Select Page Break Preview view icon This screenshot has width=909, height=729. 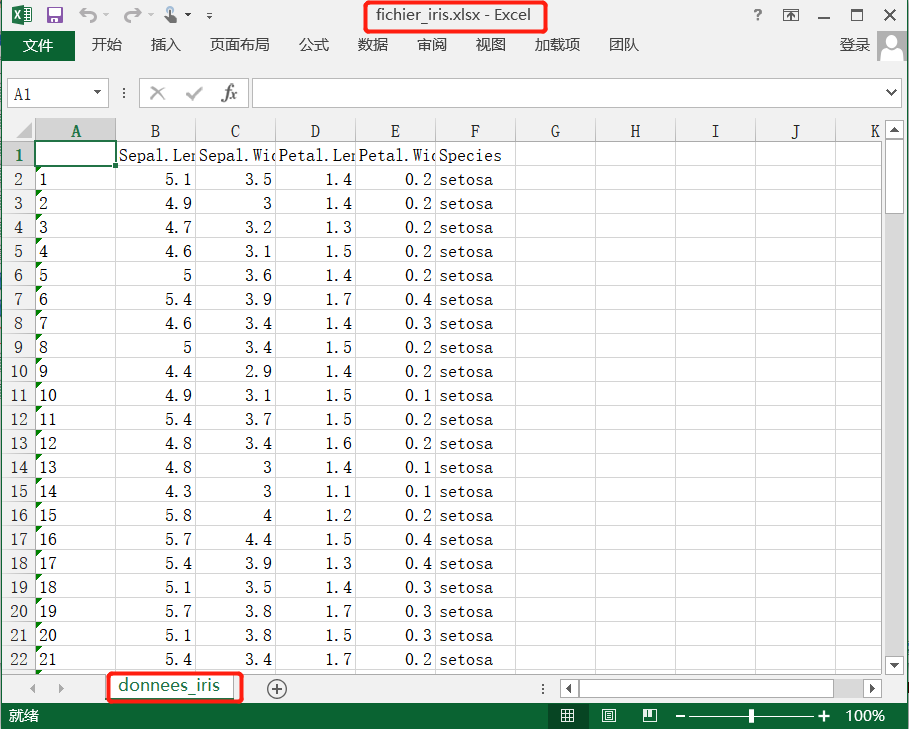coord(649,715)
